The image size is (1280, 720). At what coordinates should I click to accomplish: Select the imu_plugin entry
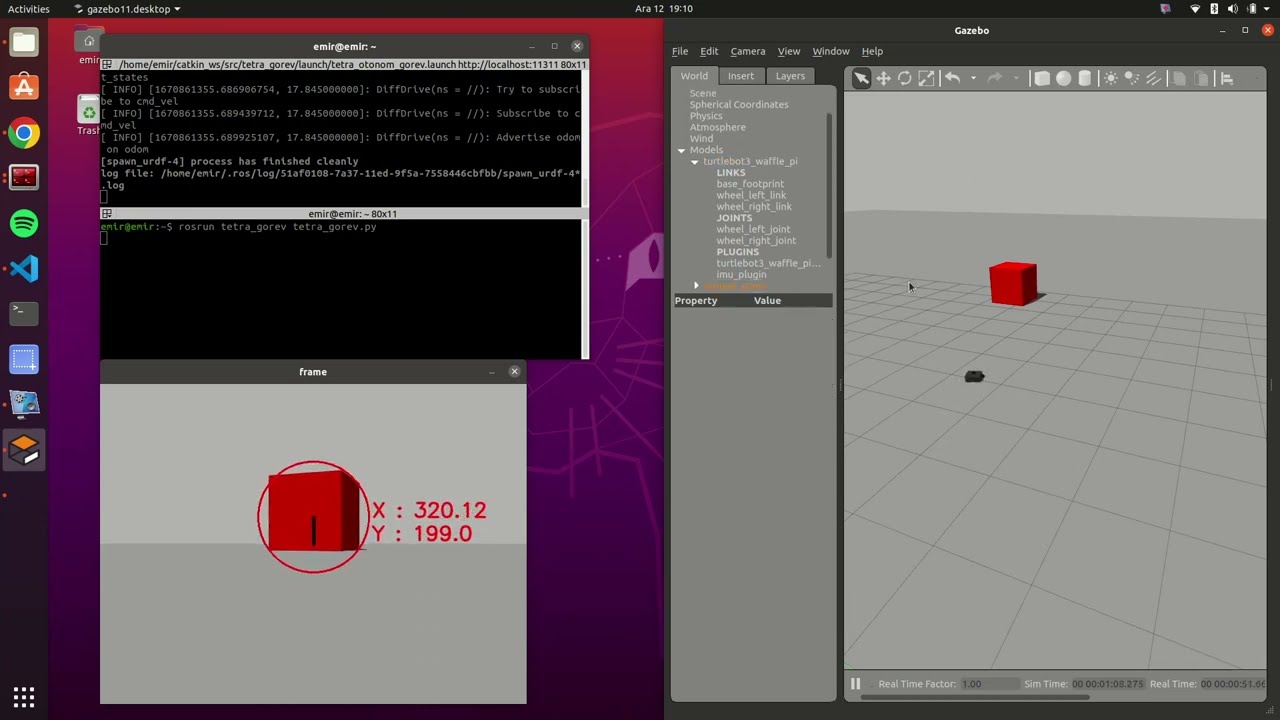click(x=741, y=275)
